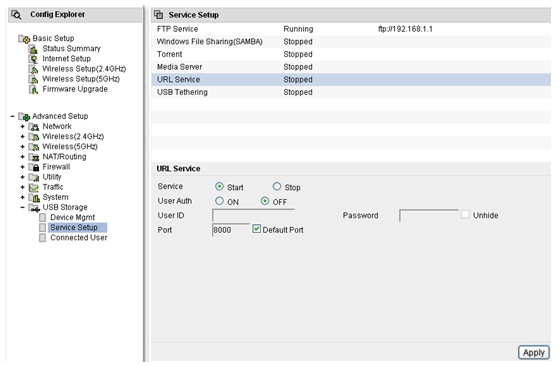Expand the NAT/Routing tree node
This screenshot has width=559, height=365.
tap(22, 157)
